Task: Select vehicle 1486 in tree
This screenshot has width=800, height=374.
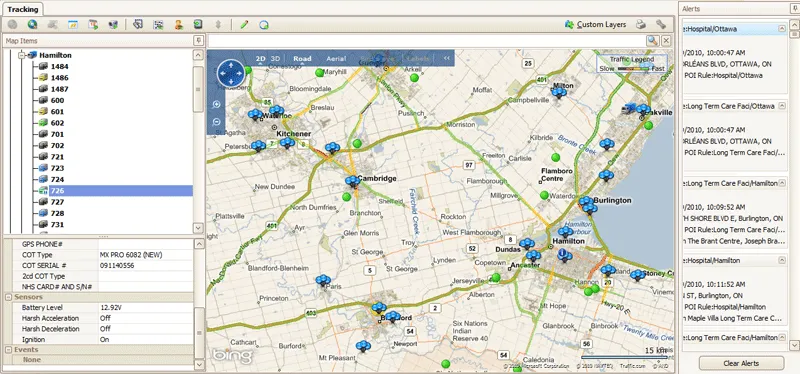Action: (x=60, y=78)
